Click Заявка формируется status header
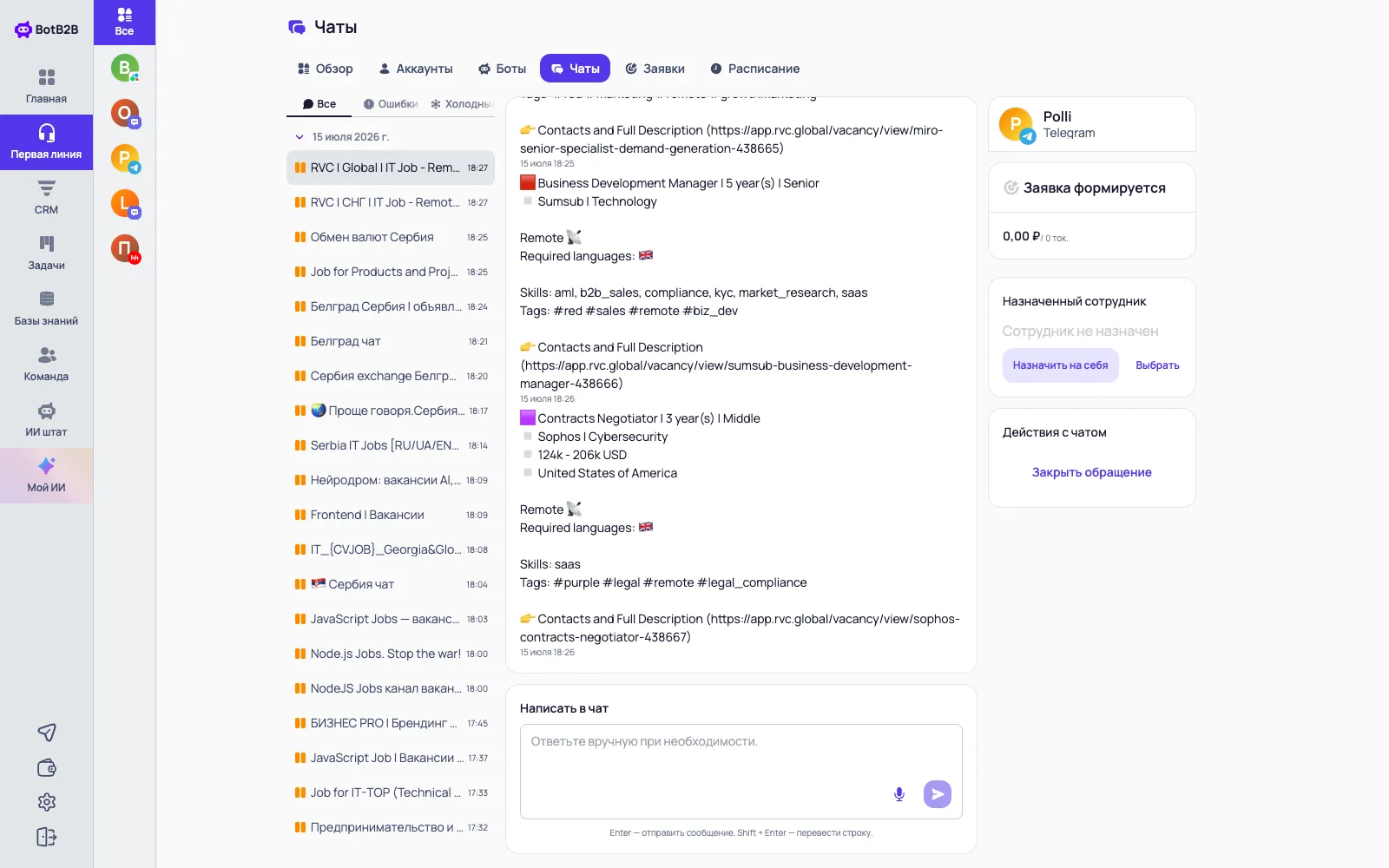The width and height of the screenshot is (1389, 868). click(x=1092, y=187)
